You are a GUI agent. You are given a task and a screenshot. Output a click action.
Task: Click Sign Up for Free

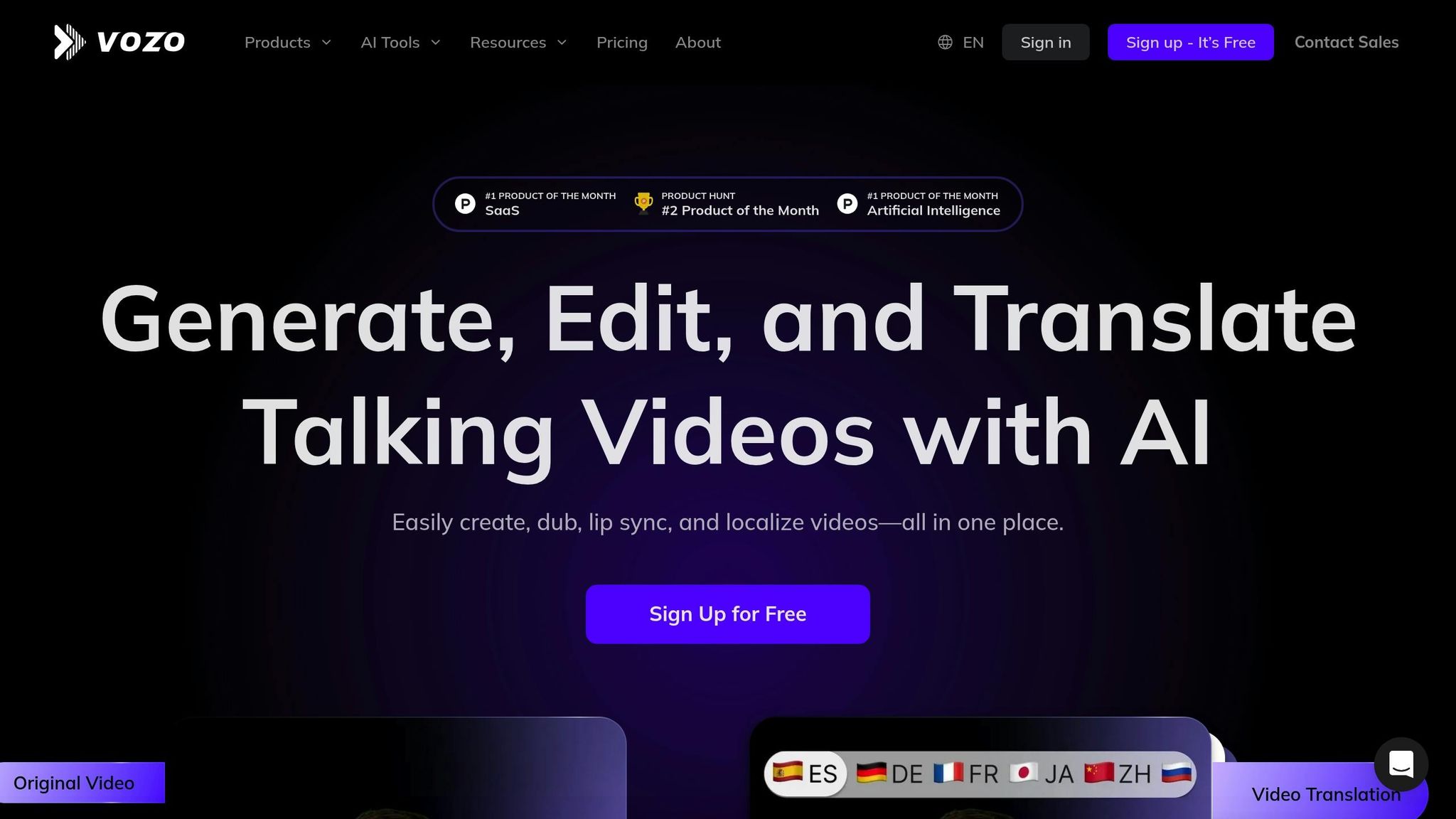[x=727, y=614]
